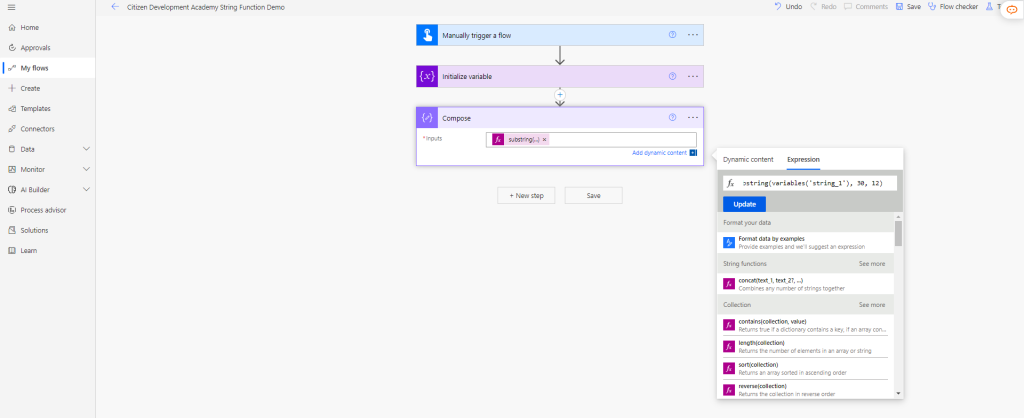Click the manual trigger hand icon

pos(426,35)
